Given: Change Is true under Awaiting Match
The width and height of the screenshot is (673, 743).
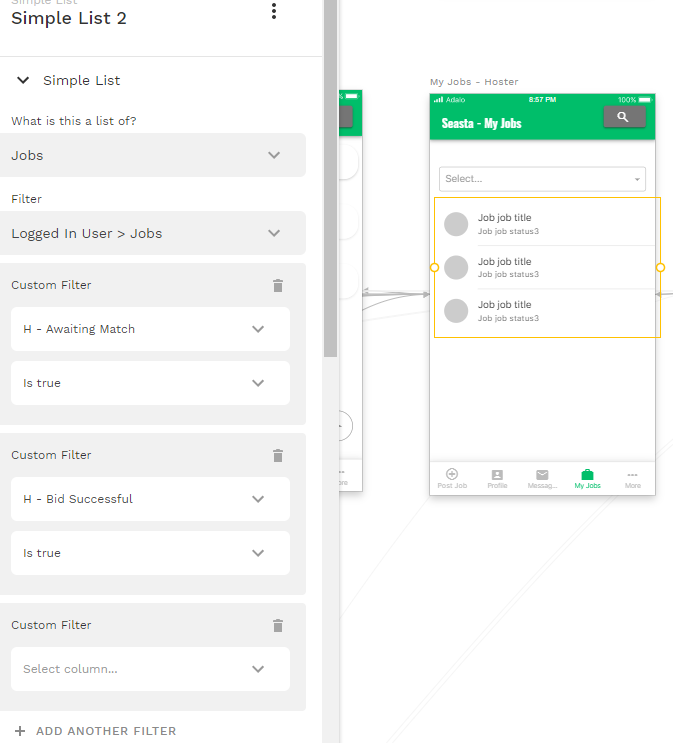Looking at the screenshot, I should point(150,383).
